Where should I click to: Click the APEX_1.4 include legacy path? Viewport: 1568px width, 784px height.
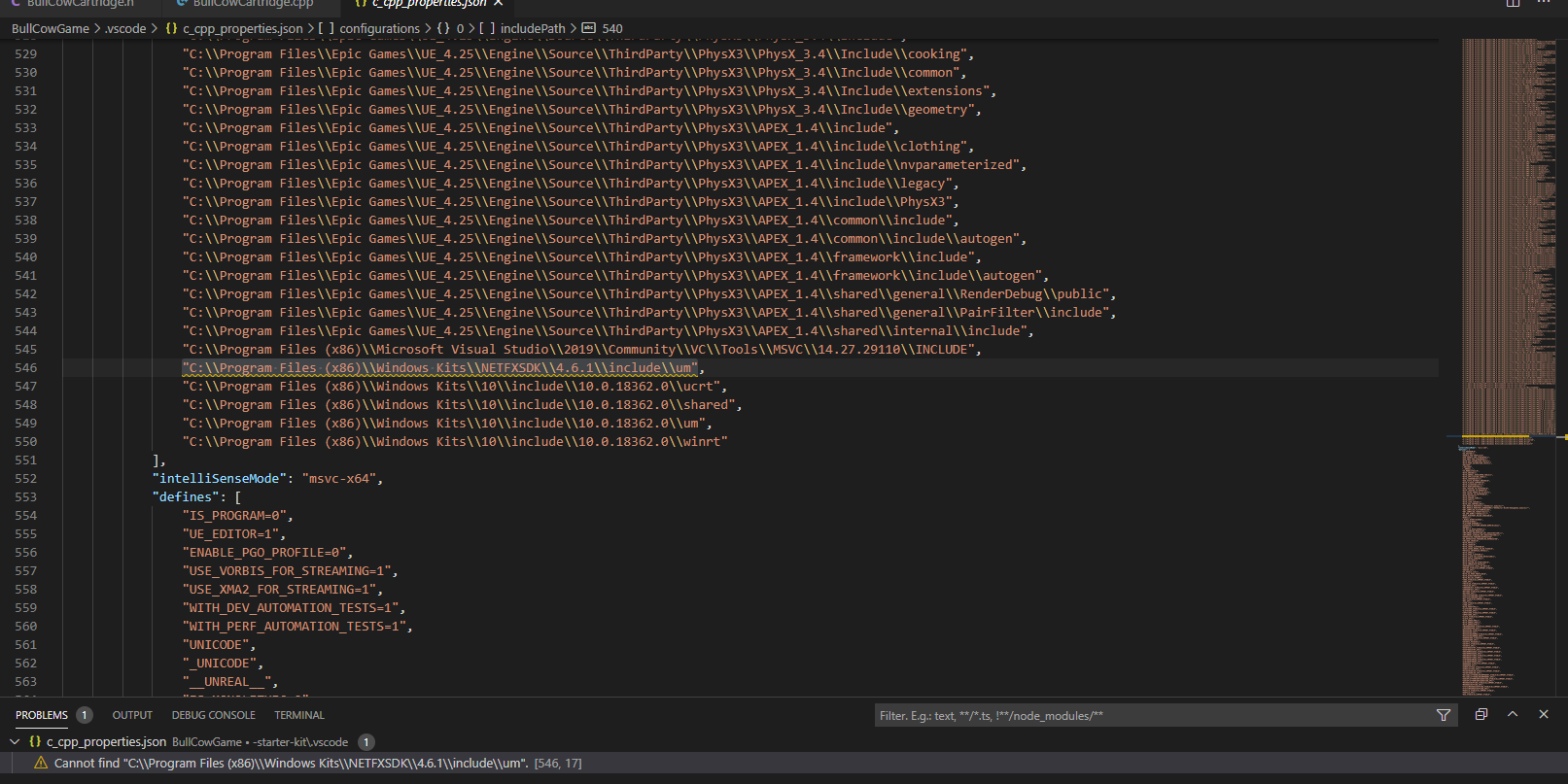pyautogui.click(x=567, y=184)
